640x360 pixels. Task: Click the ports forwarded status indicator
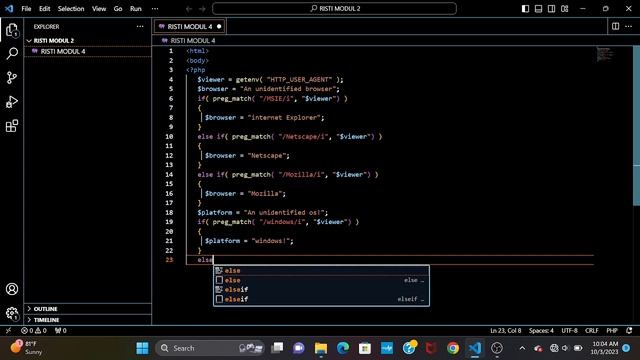pyautogui.click(x=60, y=331)
